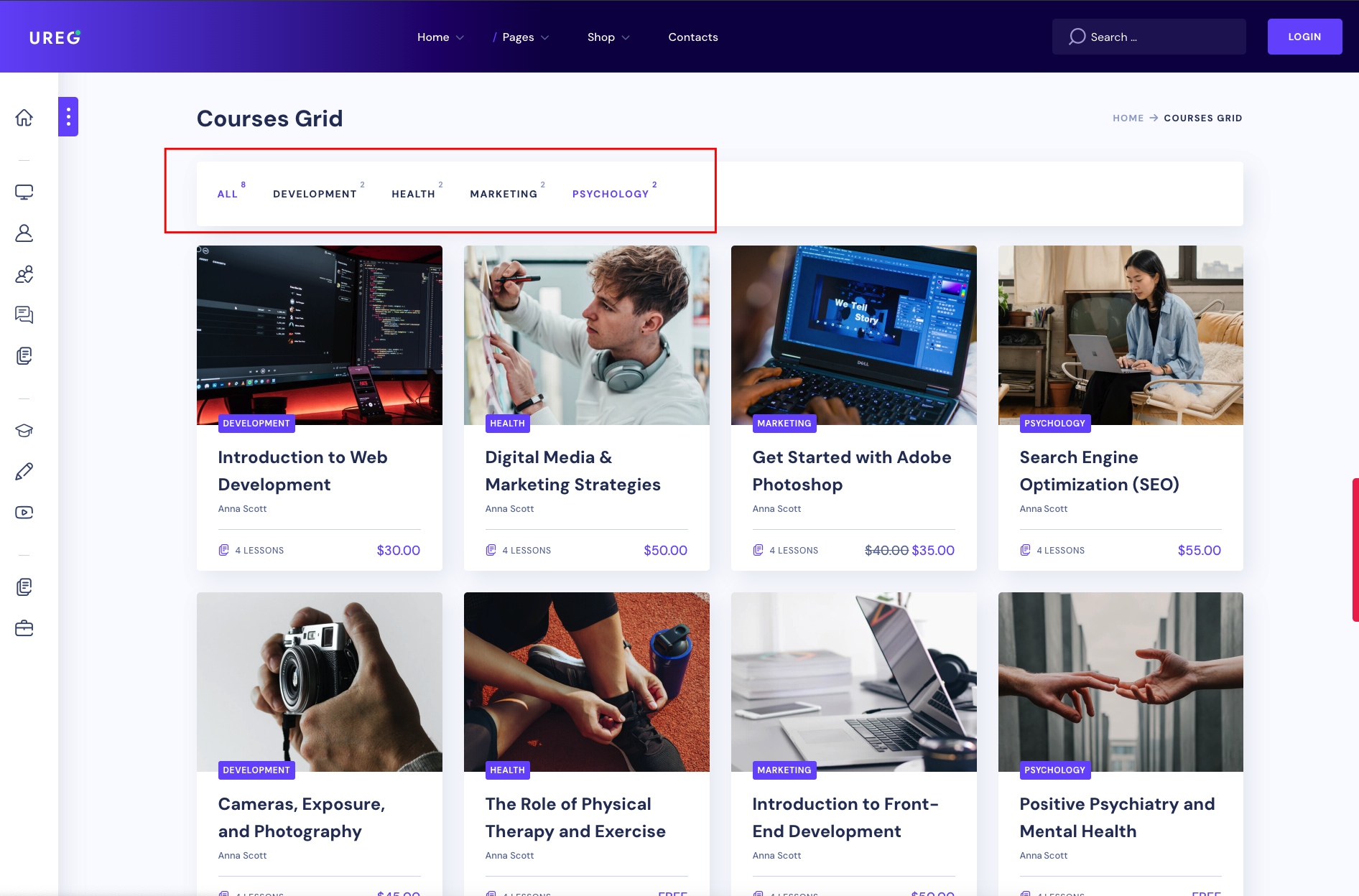Click the $50.00 price on Digital Media
1359x896 pixels.
666,551
